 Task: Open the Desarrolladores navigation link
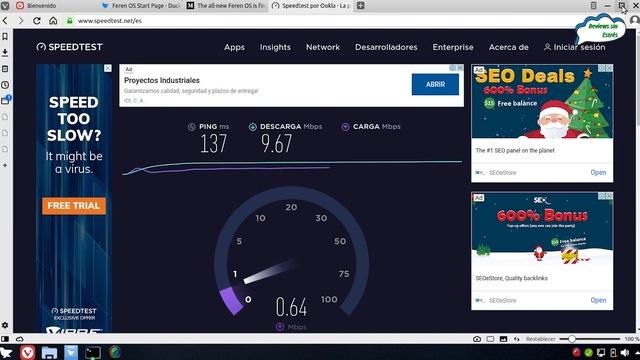click(x=386, y=47)
